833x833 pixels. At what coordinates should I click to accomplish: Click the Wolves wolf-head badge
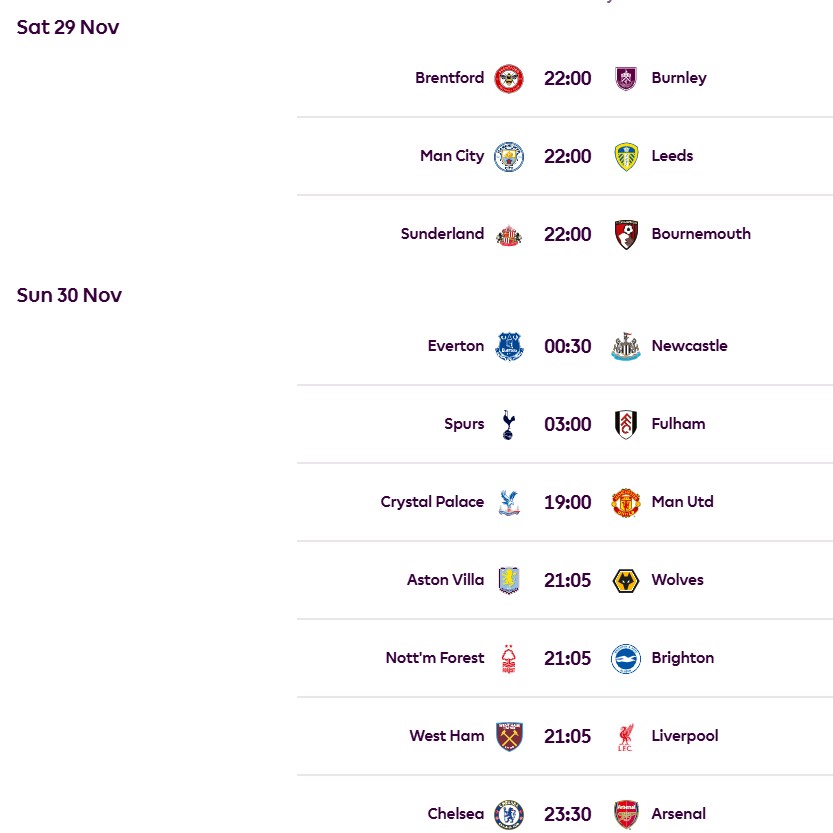[625, 580]
